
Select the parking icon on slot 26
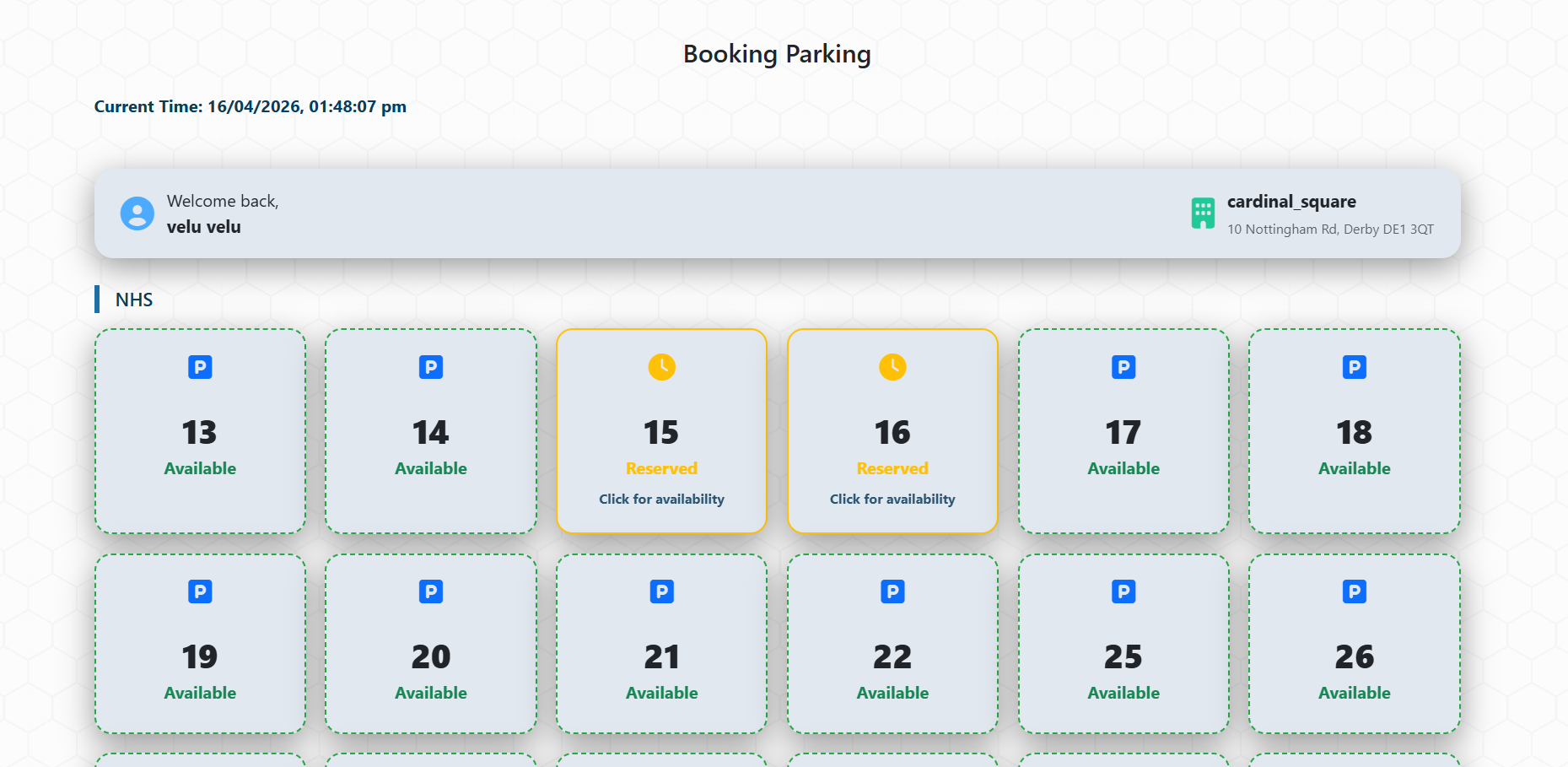pyautogui.click(x=1354, y=591)
